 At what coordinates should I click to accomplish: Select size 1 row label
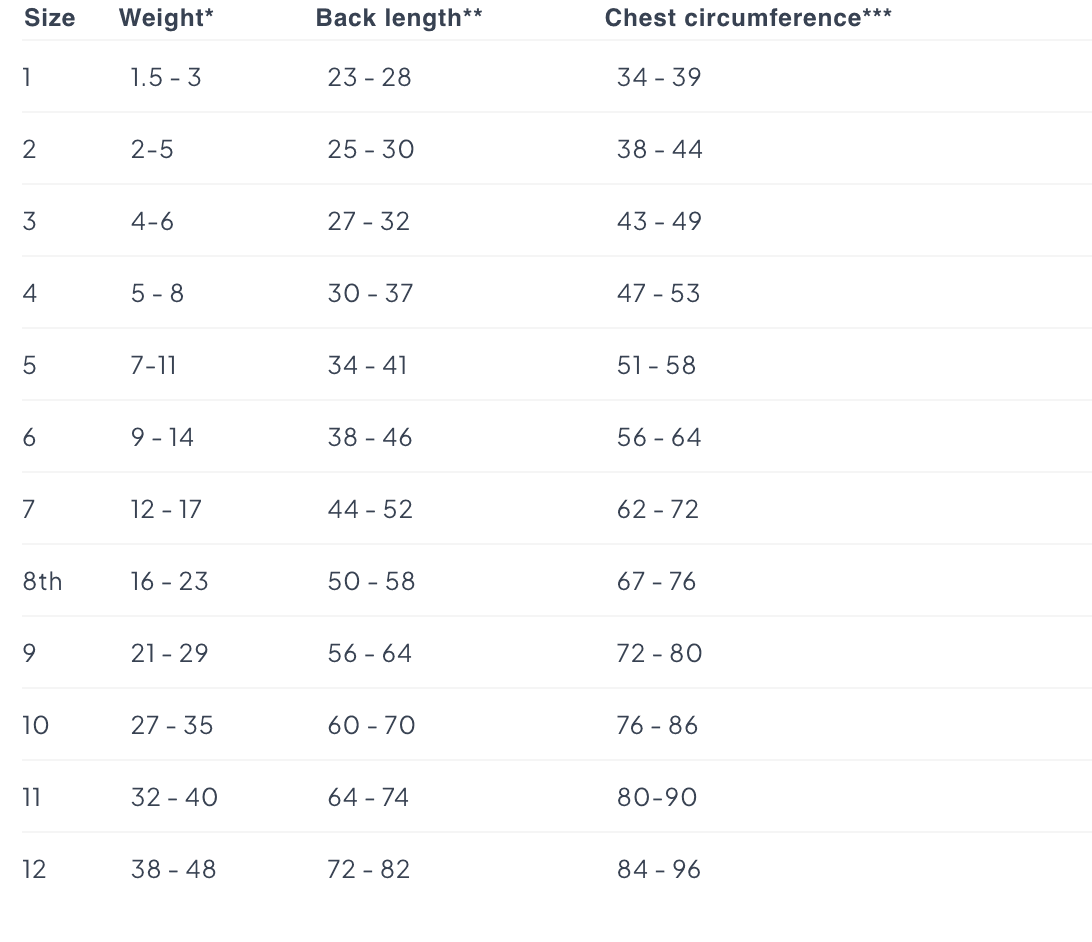[x=27, y=77]
